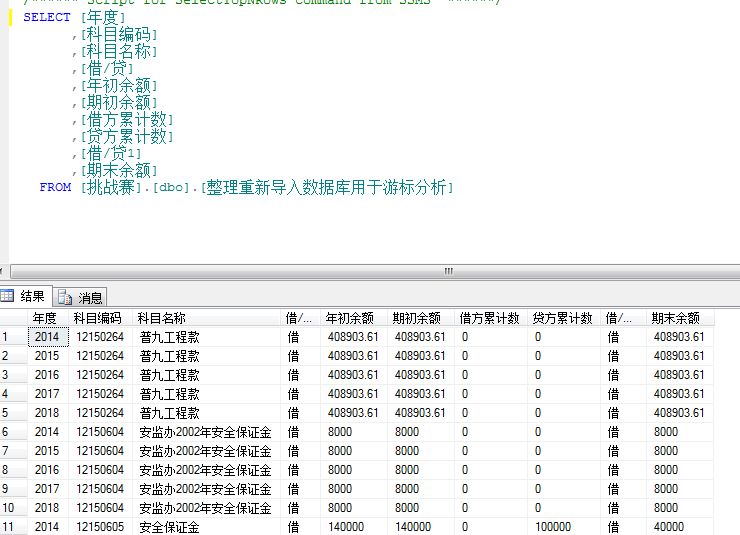Select the 年初余额 column header

tap(354, 318)
